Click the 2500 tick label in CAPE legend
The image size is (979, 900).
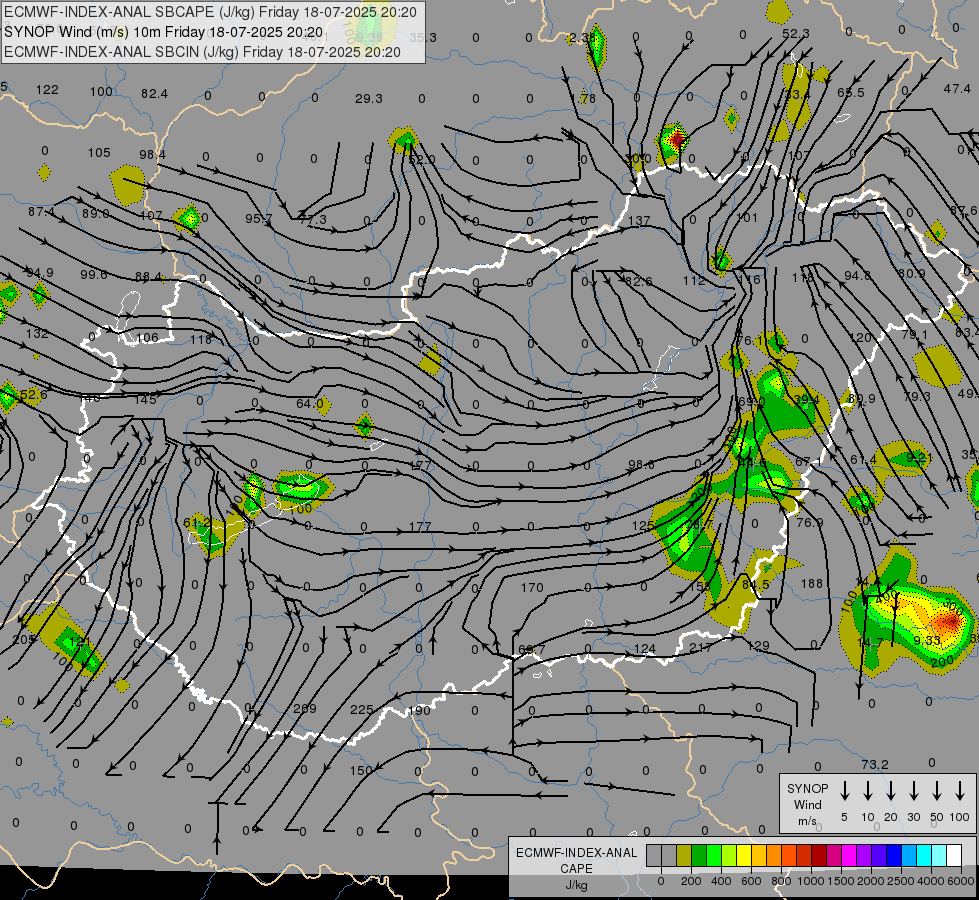click(x=900, y=881)
